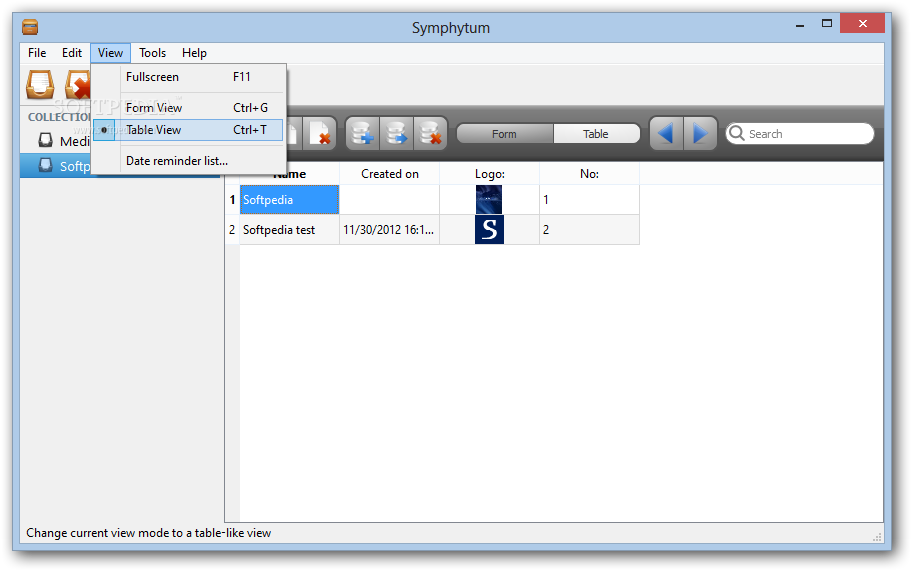Click the new collection tray icon

pyautogui.click(x=40, y=84)
